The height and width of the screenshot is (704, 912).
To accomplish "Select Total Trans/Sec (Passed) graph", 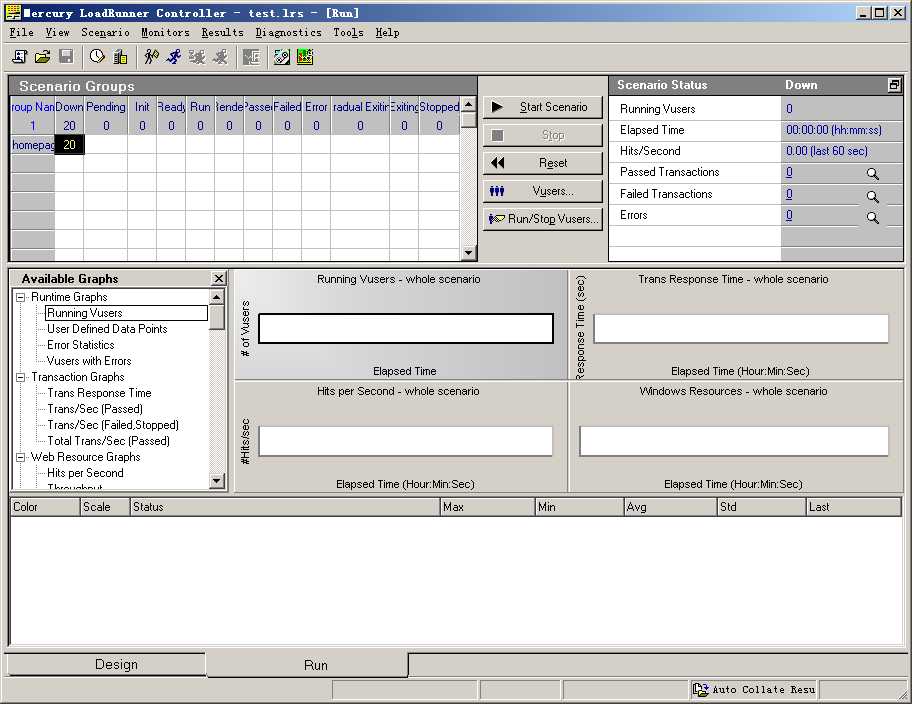I will 109,441.
